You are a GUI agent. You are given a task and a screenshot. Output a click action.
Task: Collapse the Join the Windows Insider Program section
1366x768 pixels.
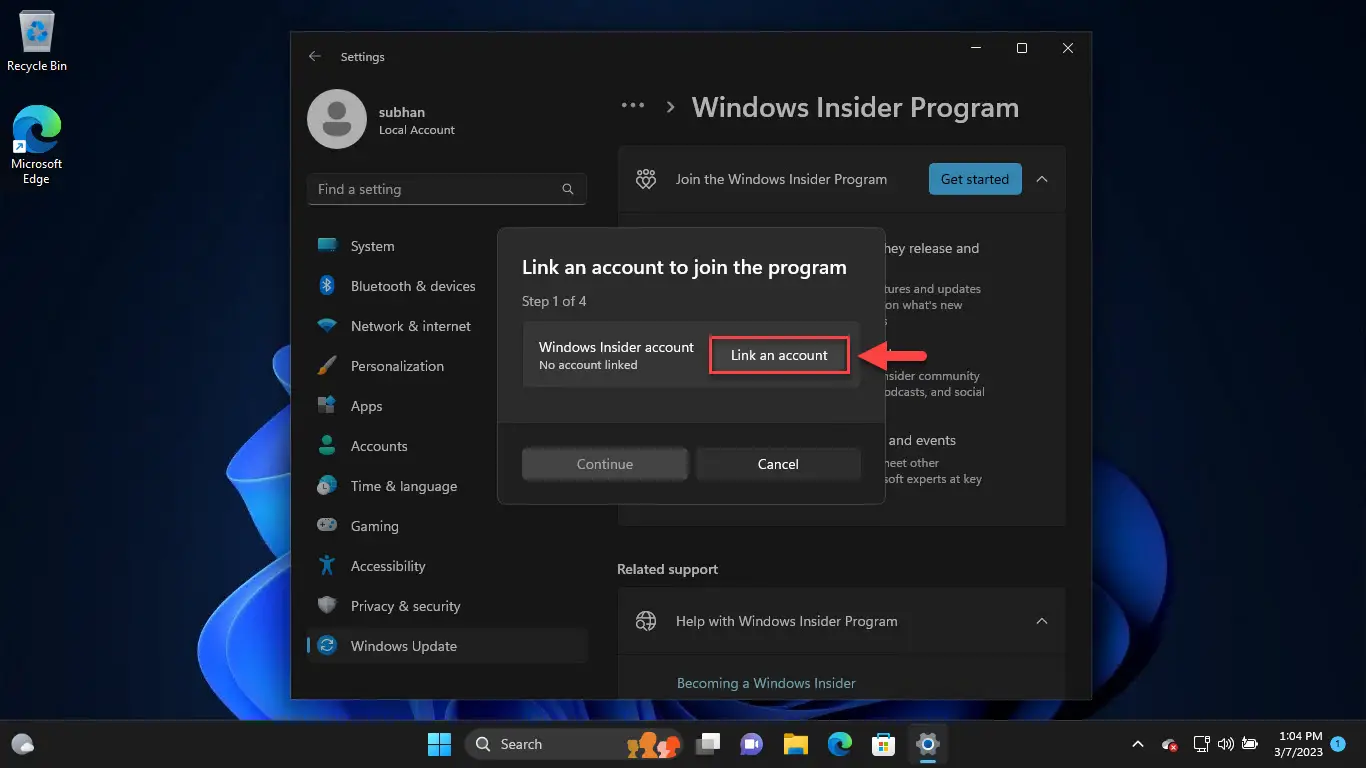coord(1042,179)
